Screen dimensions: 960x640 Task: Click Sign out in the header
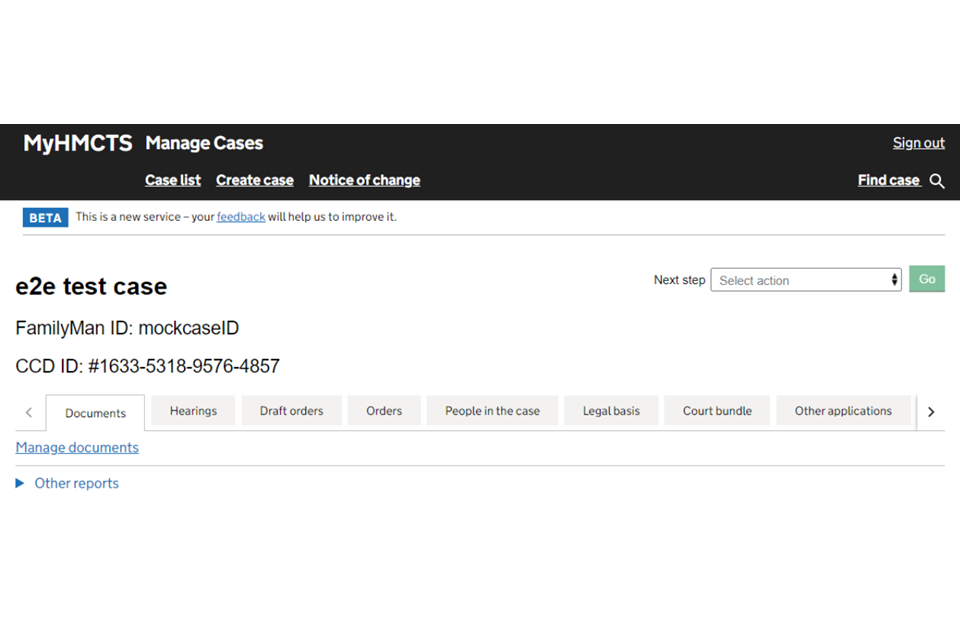tap(918, 143)
